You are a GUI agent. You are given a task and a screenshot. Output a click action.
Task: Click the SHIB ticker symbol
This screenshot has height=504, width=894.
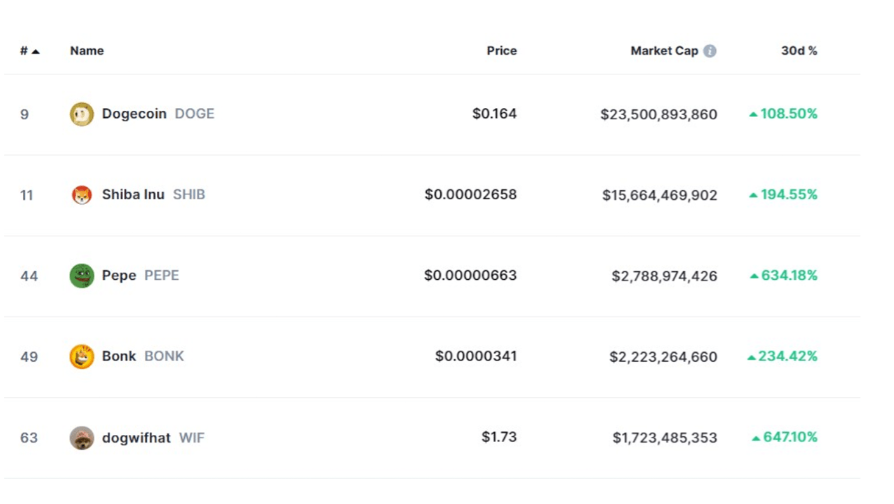[189, 194]
